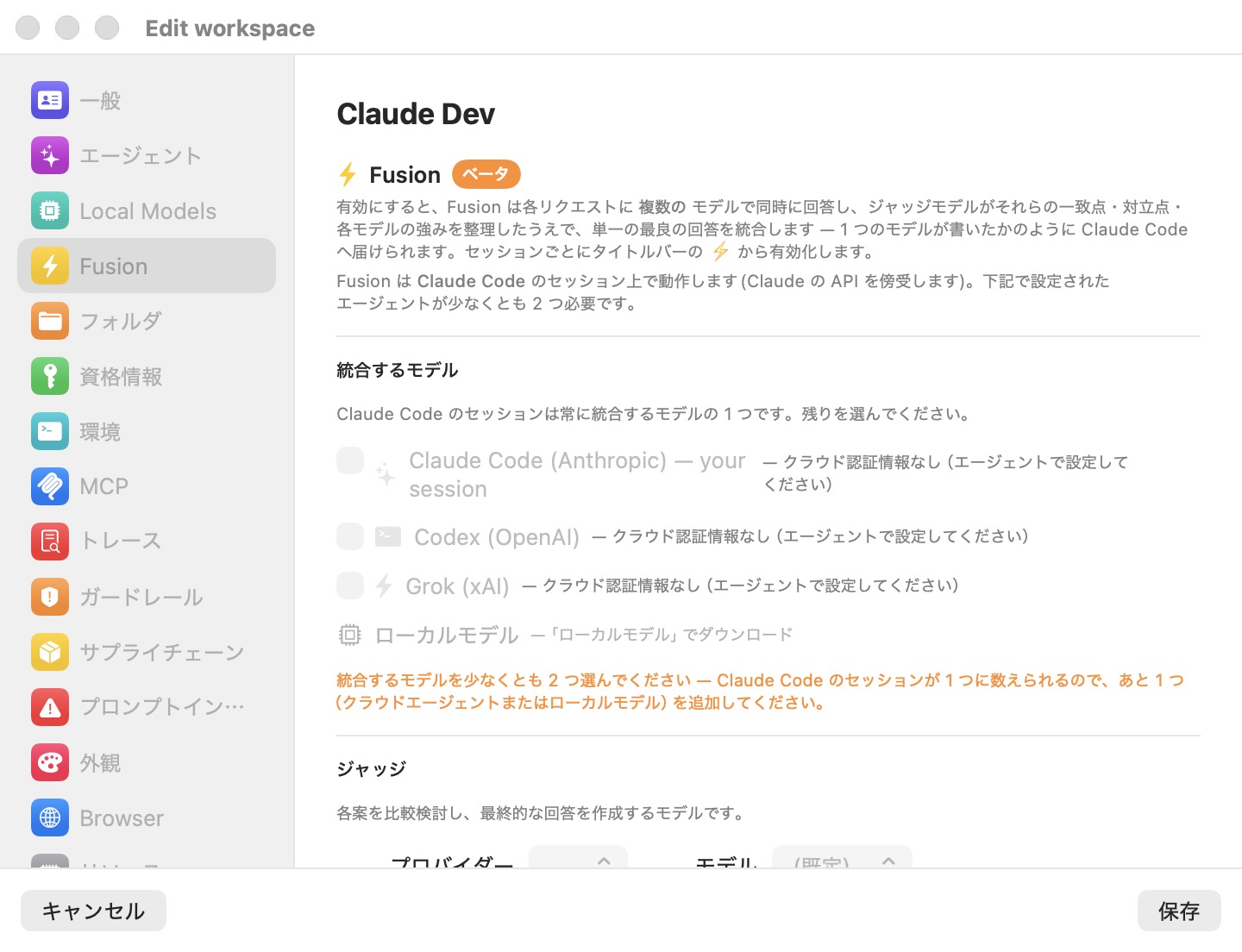This screenshot has width=1242, height=952.
Task: Open the 一般 settings section
Action: tap(147, 100)
